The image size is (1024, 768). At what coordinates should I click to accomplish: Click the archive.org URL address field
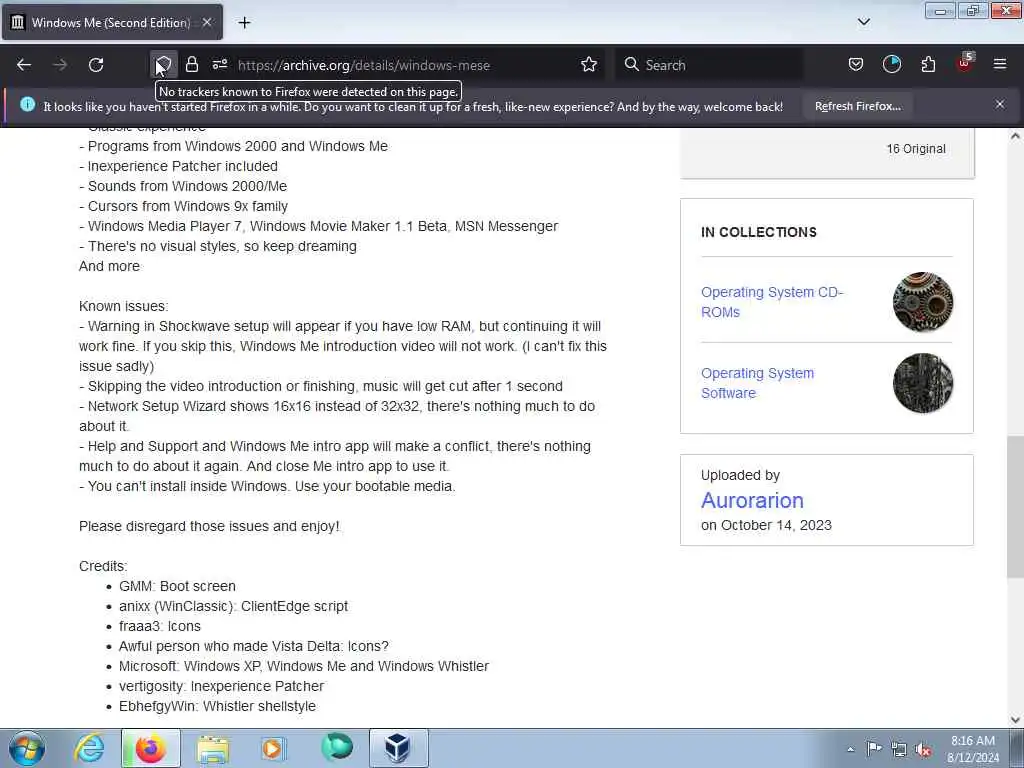(x=364, y=65)
